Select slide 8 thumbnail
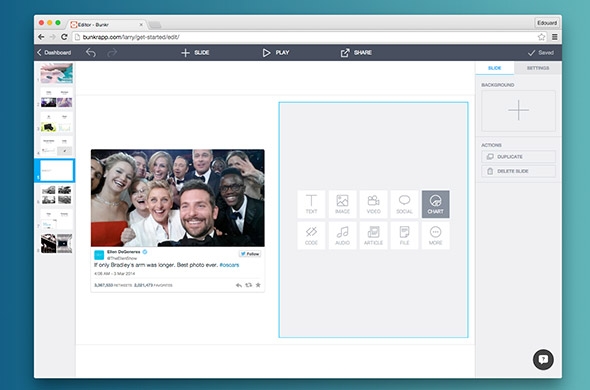Screen dimensions: 590x390 (x=56, y=243)
